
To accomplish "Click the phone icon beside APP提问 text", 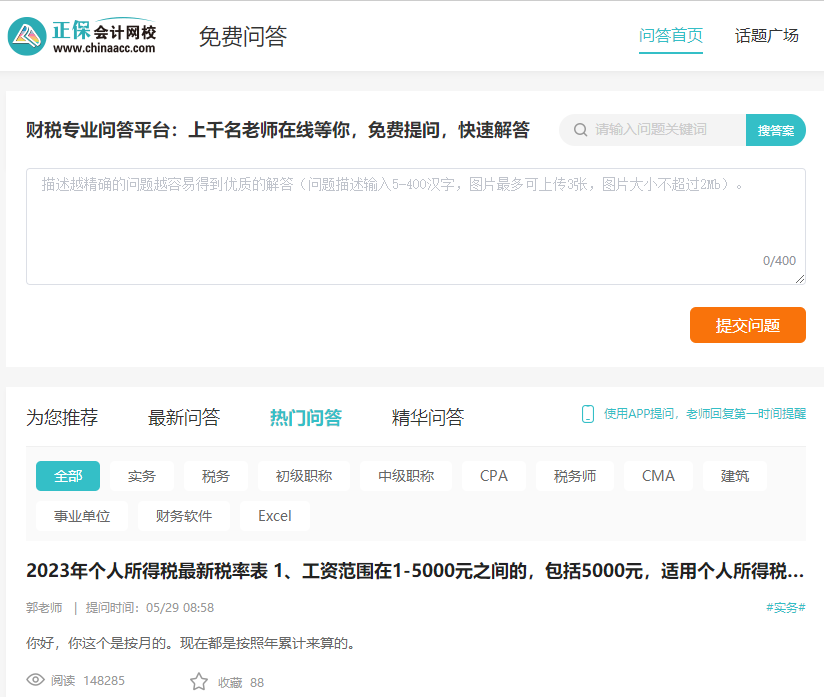I will pyautogui.click(x=588, y=414).
